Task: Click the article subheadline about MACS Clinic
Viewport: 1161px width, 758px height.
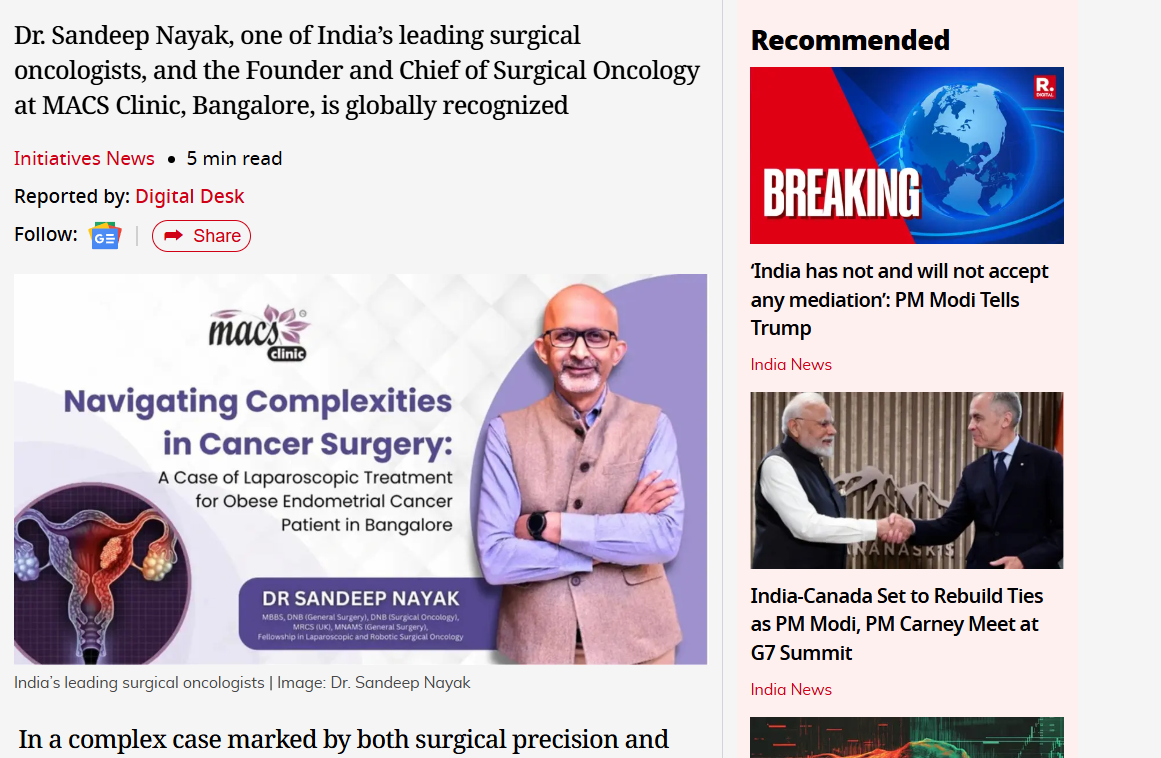Action: [357, 70]
